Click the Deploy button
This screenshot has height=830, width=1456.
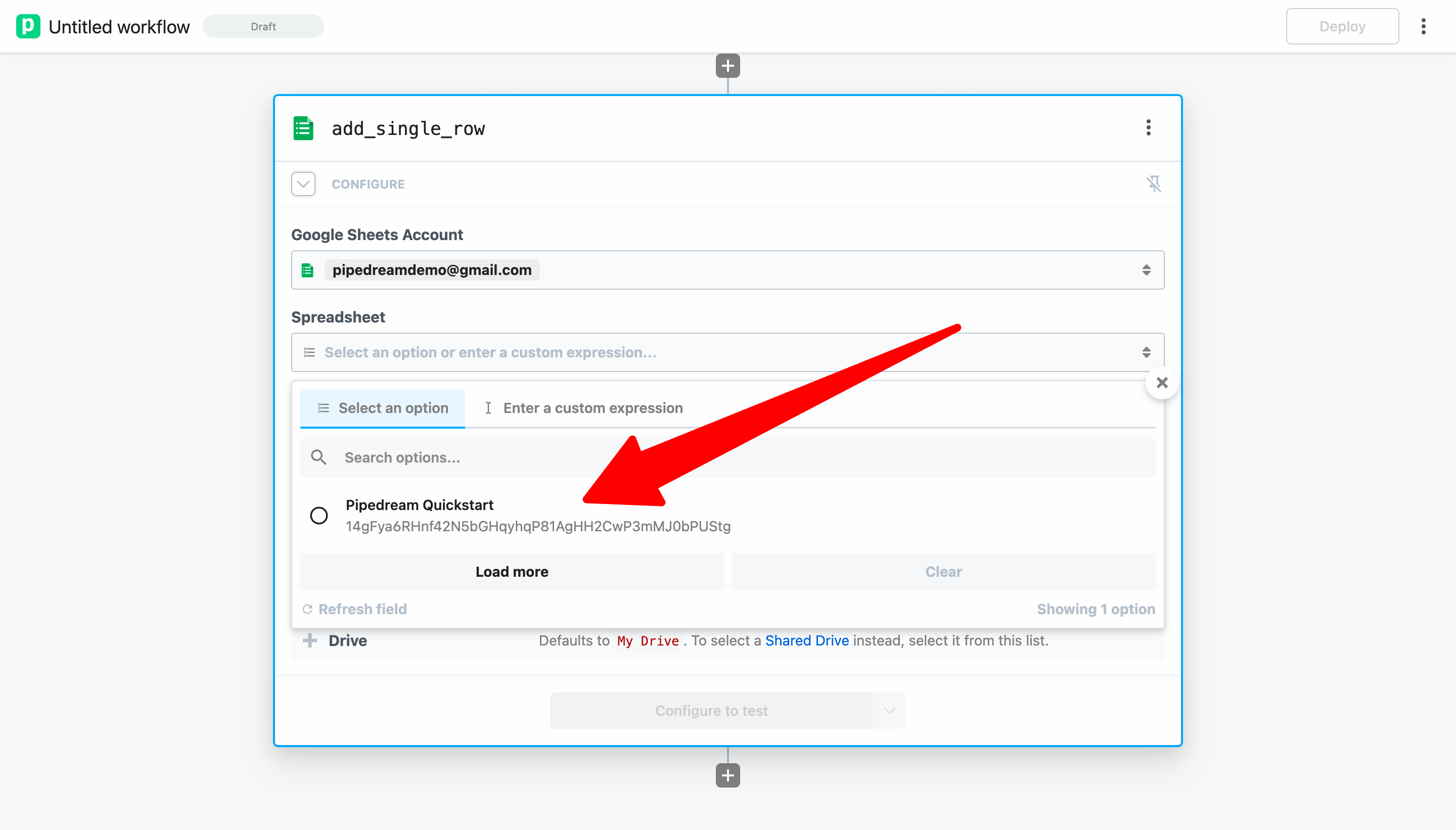[1341, 26]
